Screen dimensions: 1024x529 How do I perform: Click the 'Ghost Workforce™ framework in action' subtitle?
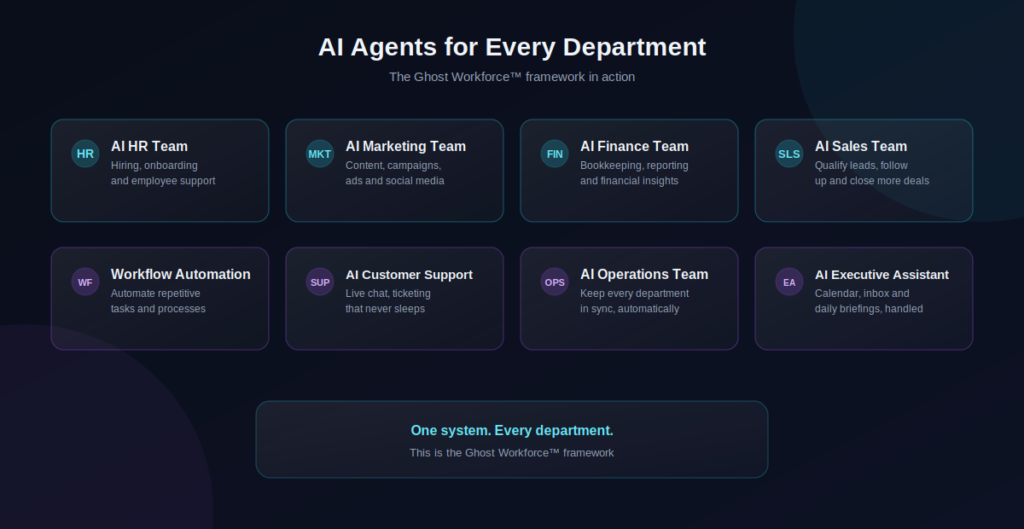coord(512,76)
